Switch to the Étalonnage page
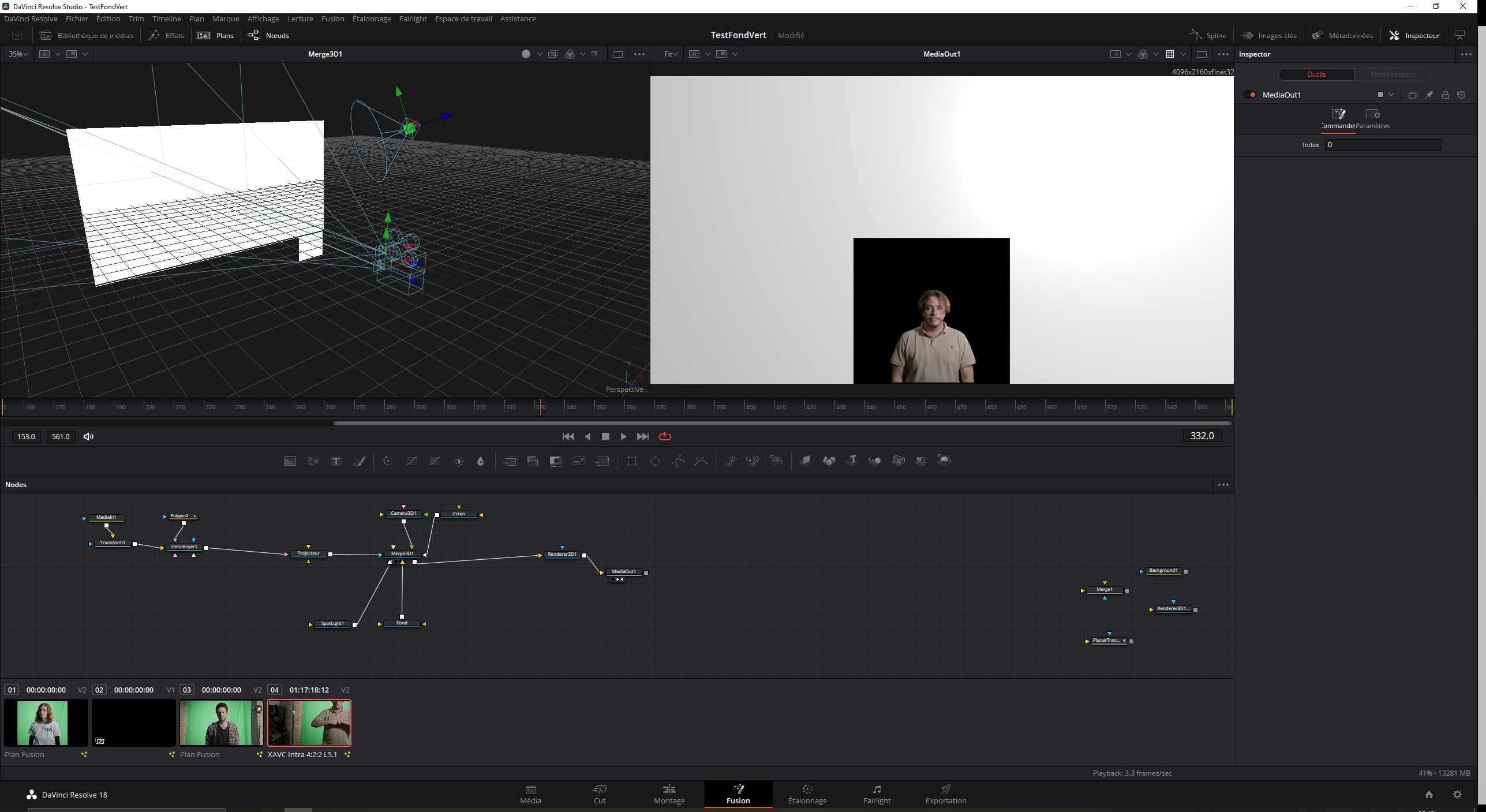1486x812 pixels. [807, 794]
